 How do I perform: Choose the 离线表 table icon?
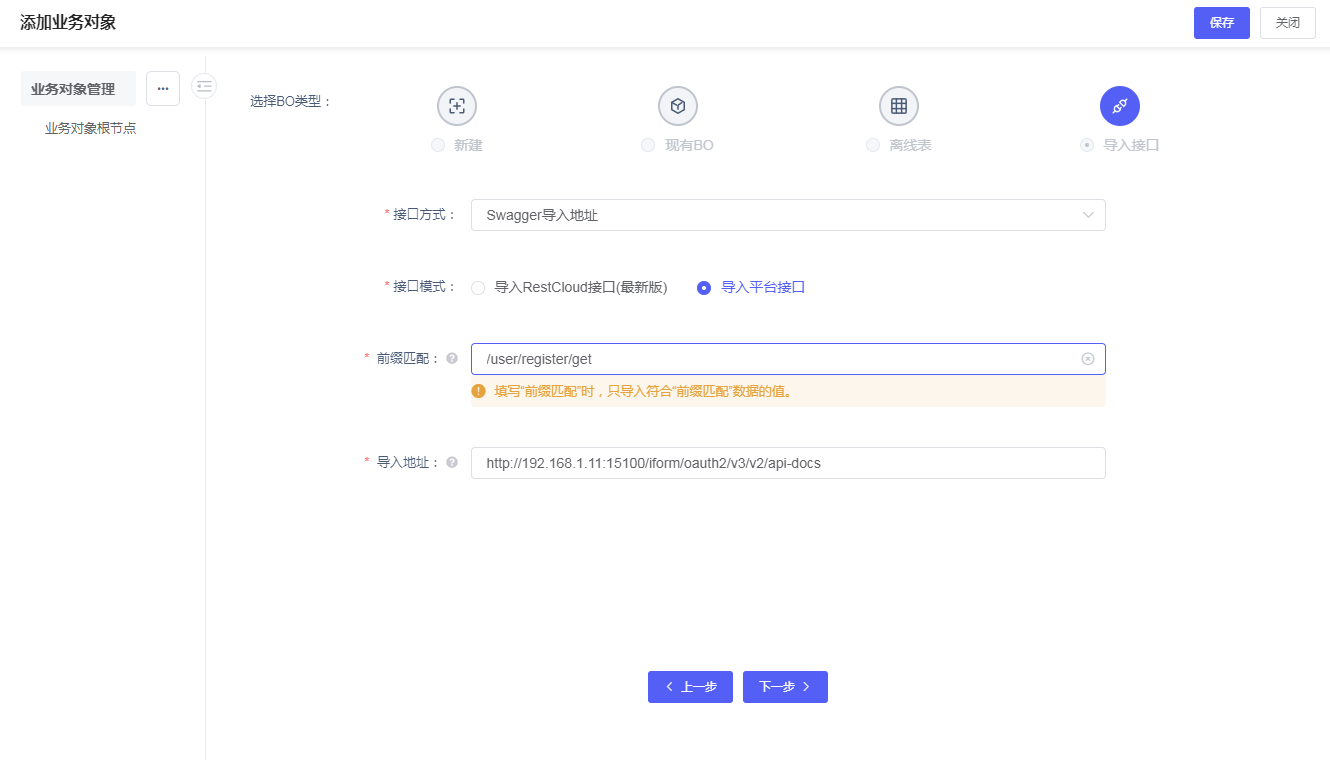pos(898,106)
